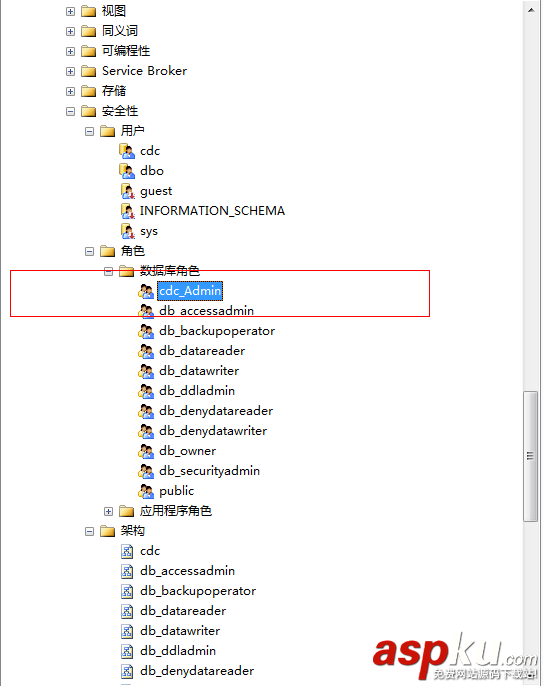Image resolution: width=543 pixels, height=686 pixels.
Task: Select the guest user text
Action: (x=156, y=192)
